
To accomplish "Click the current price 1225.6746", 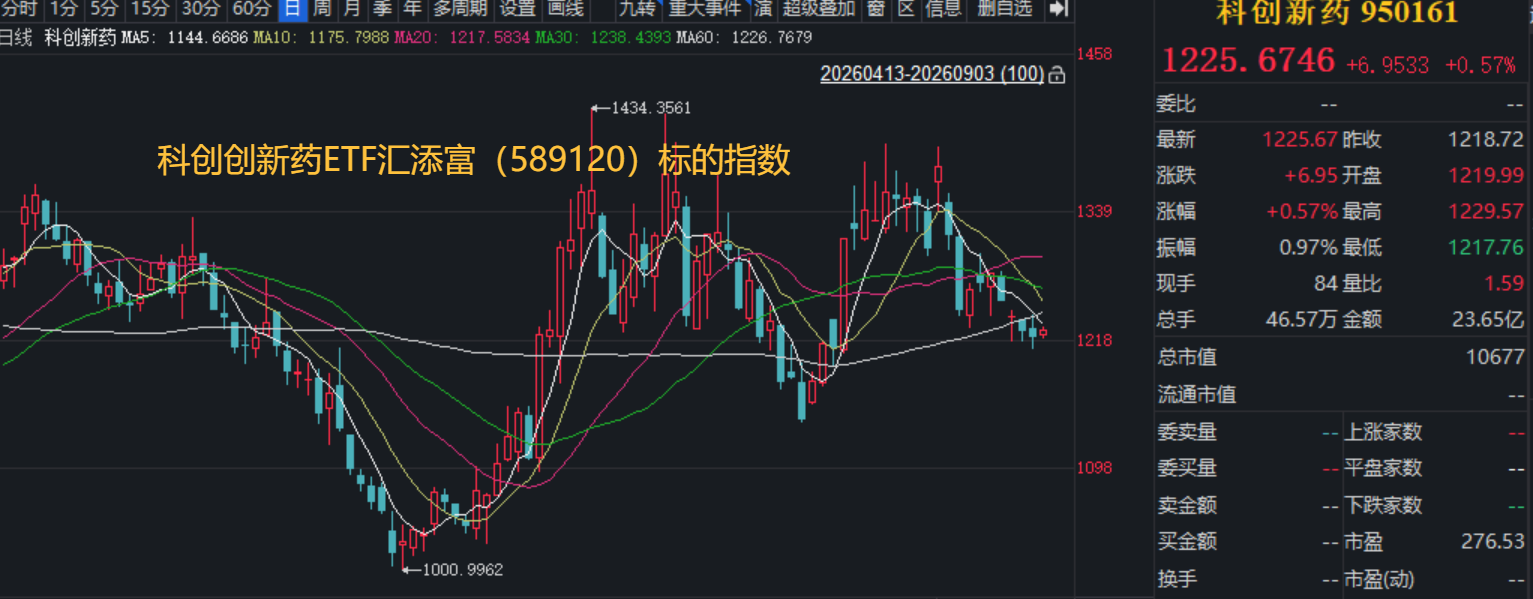I will [1248, 61].
